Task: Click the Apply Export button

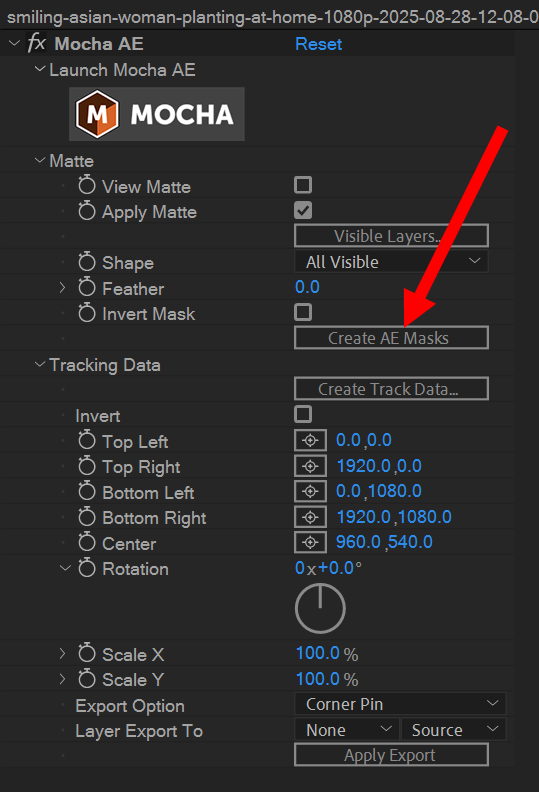Action: pyautogui.click(x=391, y=755)
